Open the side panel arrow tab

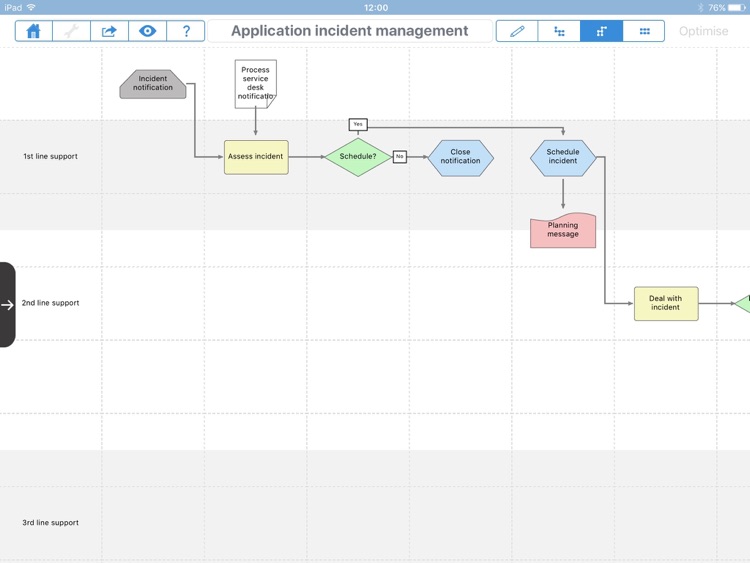7,305
